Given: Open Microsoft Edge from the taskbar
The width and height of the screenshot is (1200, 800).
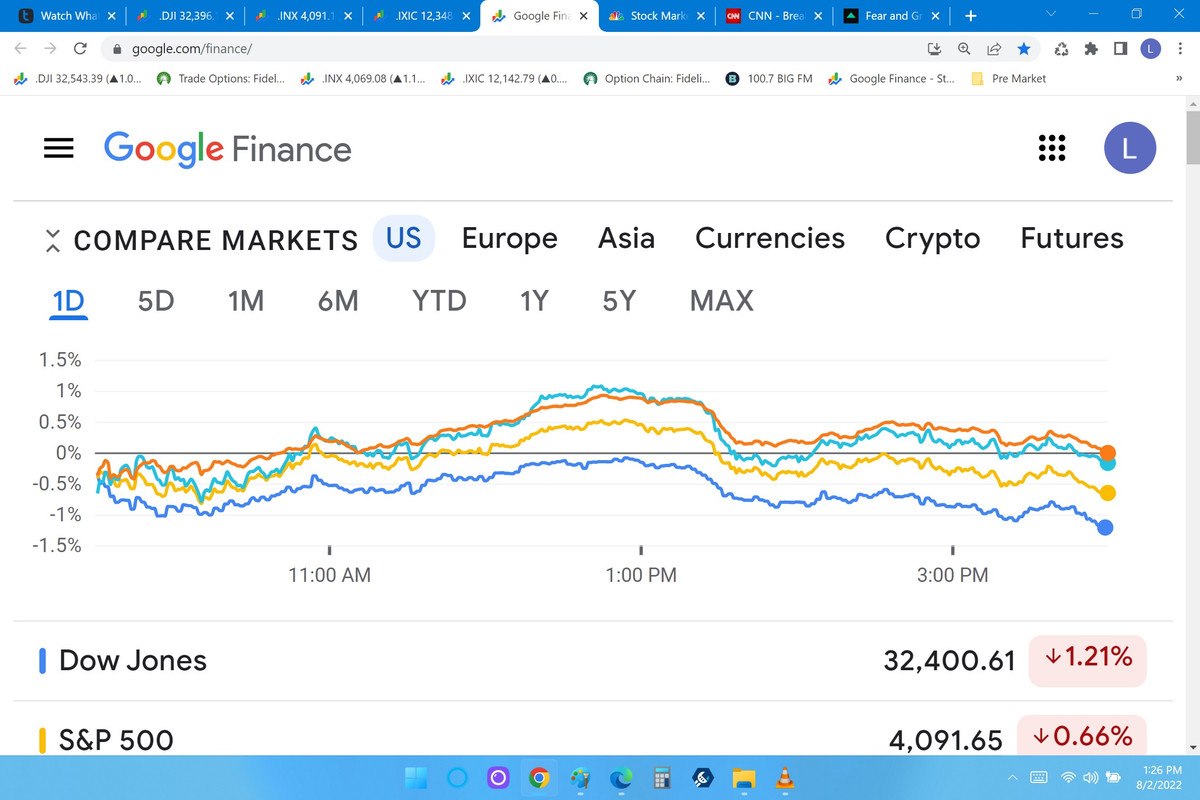Looking at the screenshot, I should point(621,777).
